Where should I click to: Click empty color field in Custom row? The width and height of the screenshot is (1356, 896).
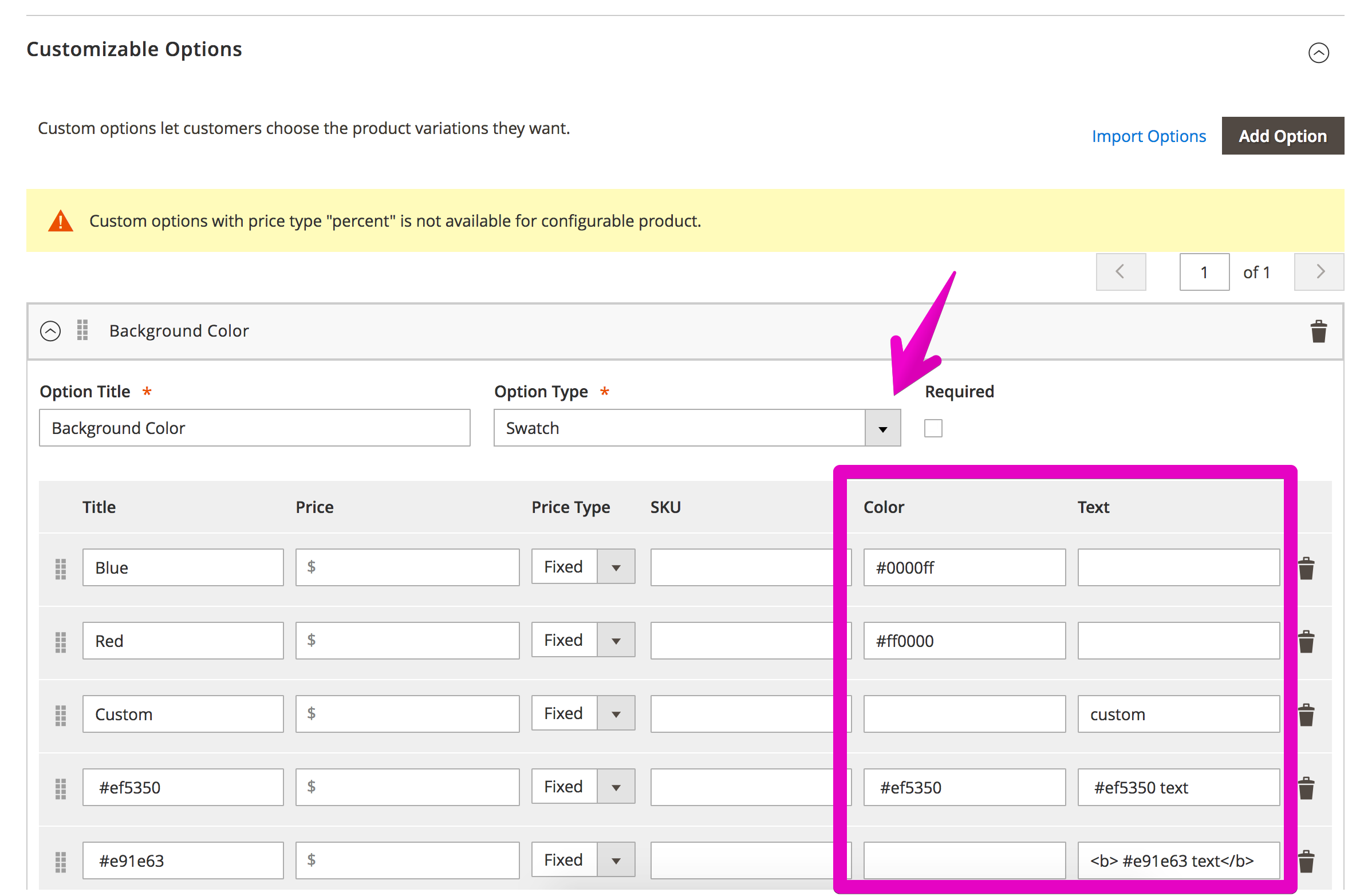click(965, 714)
